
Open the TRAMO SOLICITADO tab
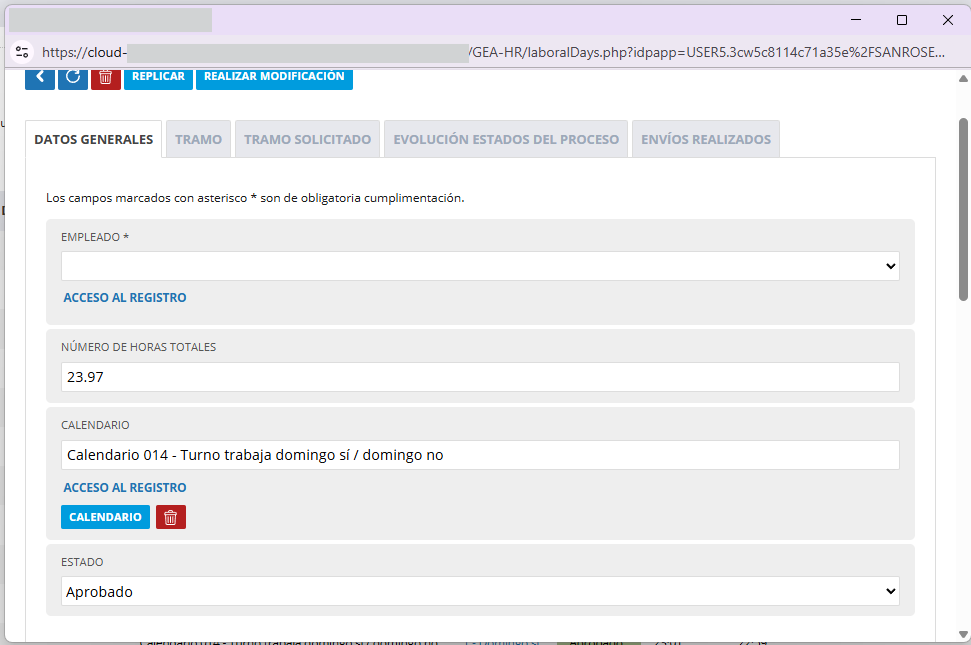pos(307,140)
